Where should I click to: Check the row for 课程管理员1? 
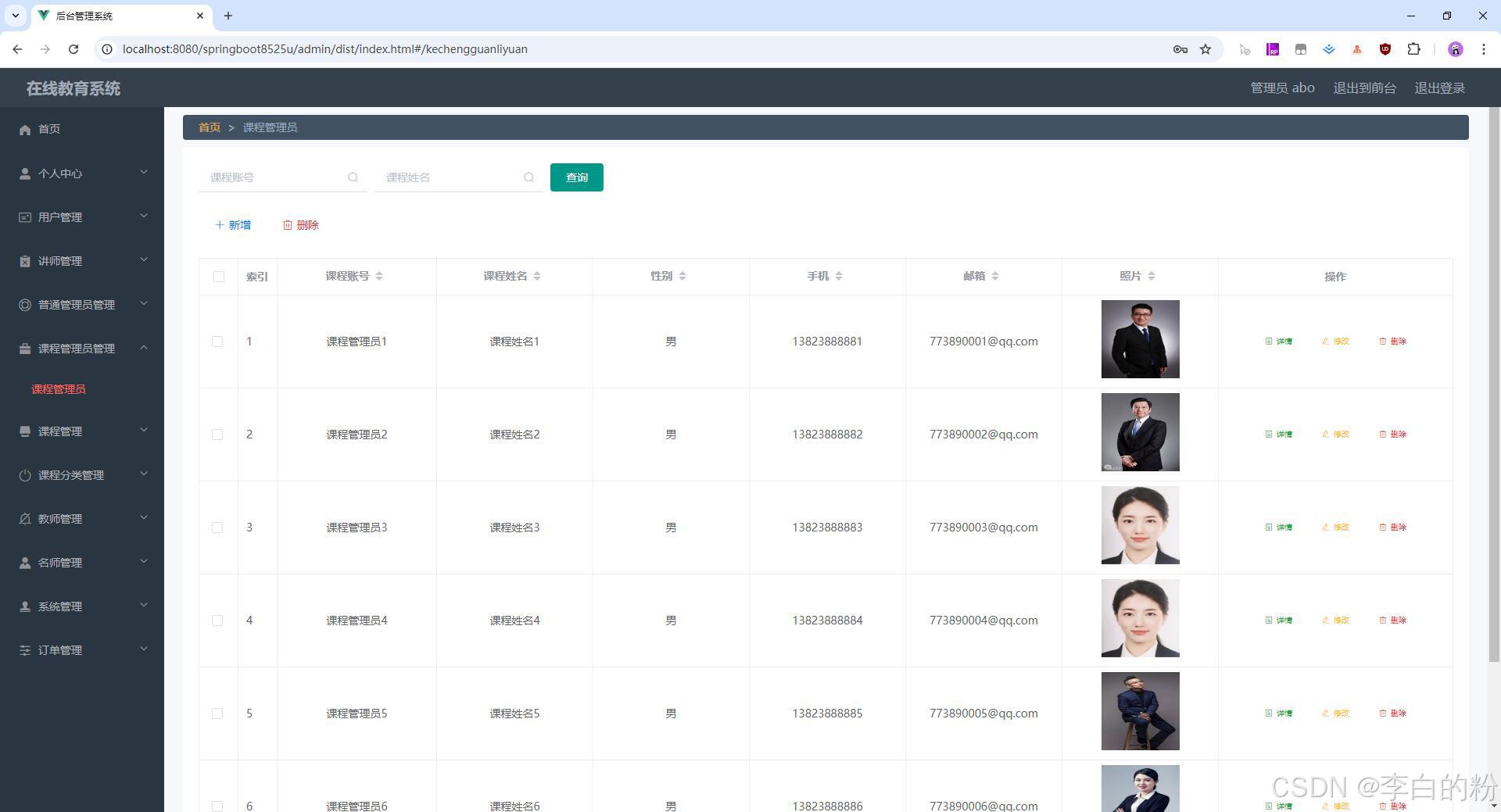pyautogui.click(x=217, y=342)
